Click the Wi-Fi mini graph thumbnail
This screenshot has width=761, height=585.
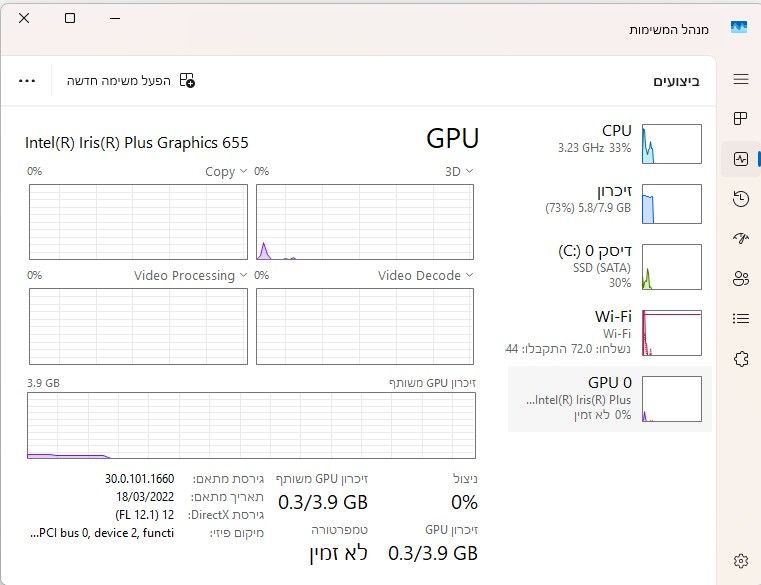point(672,333)
